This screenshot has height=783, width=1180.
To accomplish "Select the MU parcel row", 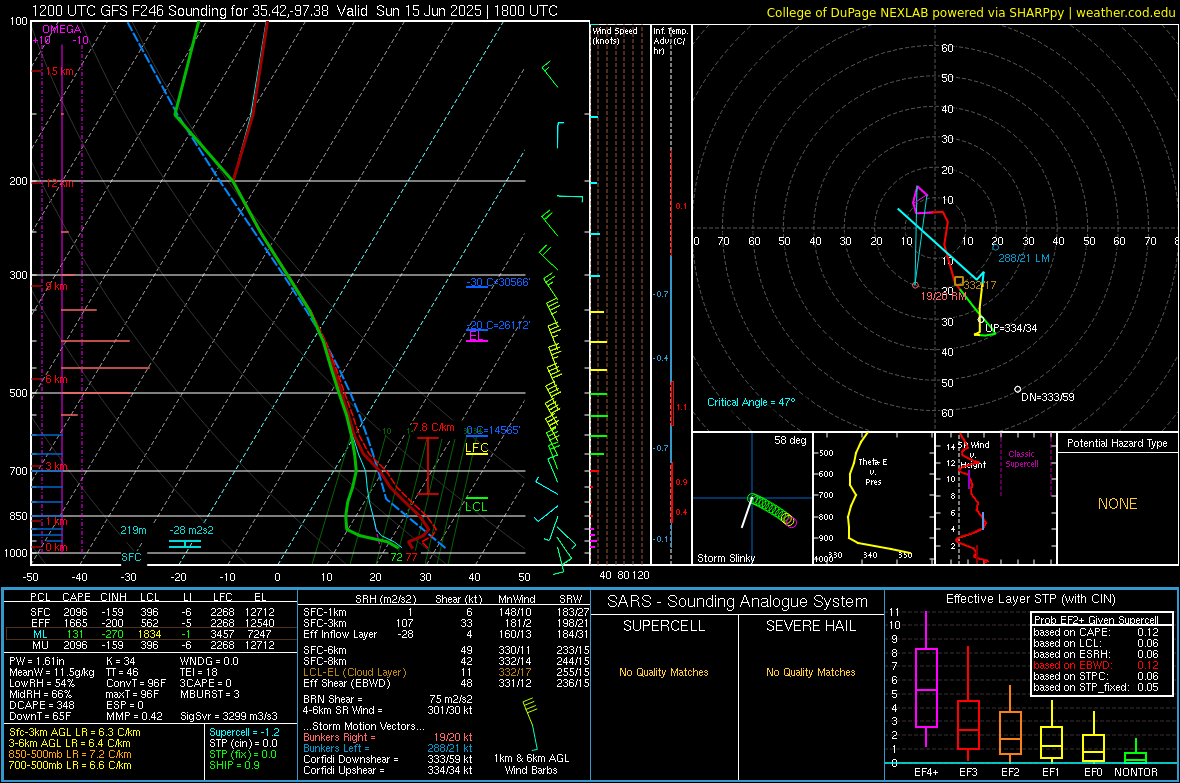I will click(x=151, y=645).
